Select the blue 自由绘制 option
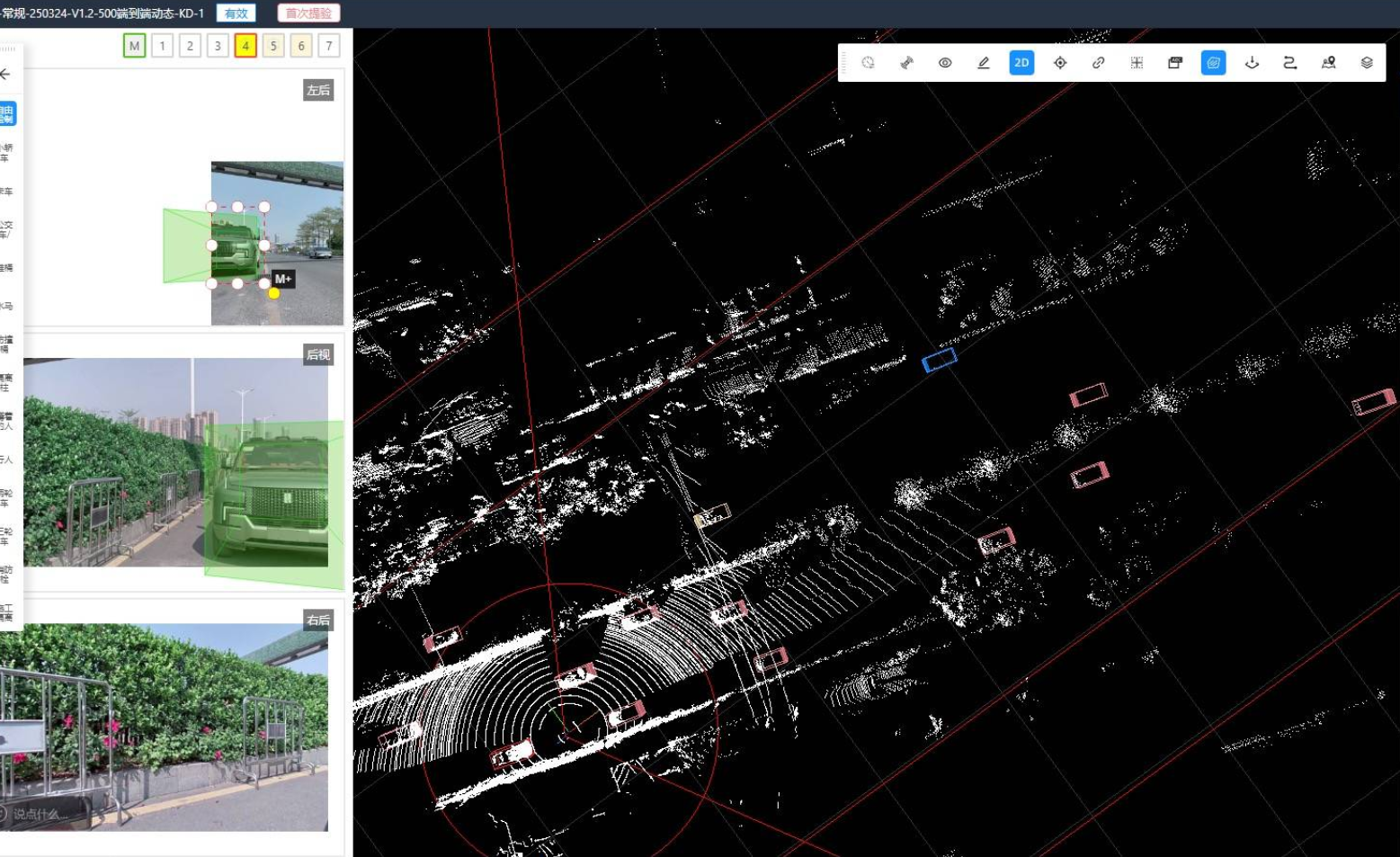The image size is (1400, 857). (x=6, y=113)
